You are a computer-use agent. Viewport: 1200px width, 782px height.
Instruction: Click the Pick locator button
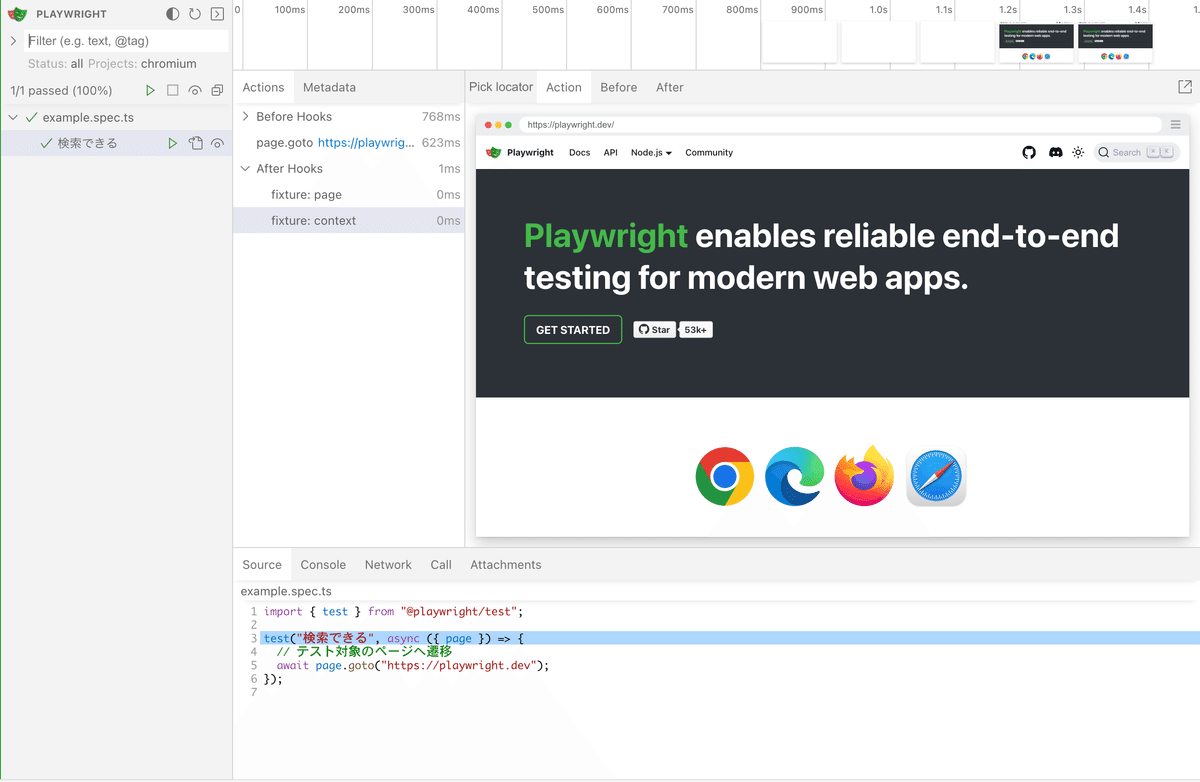501,87
